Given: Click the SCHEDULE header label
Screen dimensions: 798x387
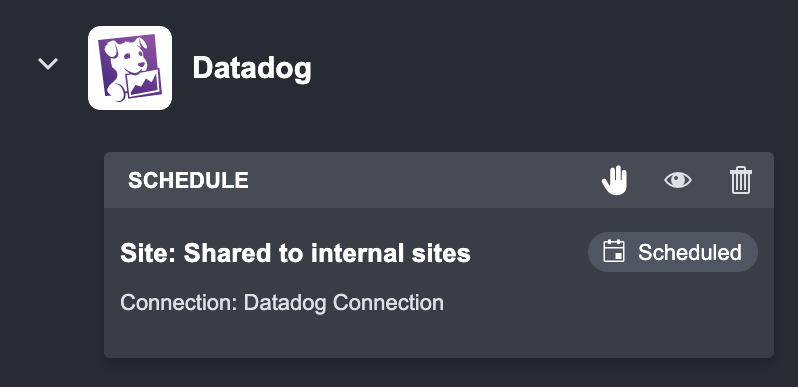Looking at the screenshot, I should (188, 180).
